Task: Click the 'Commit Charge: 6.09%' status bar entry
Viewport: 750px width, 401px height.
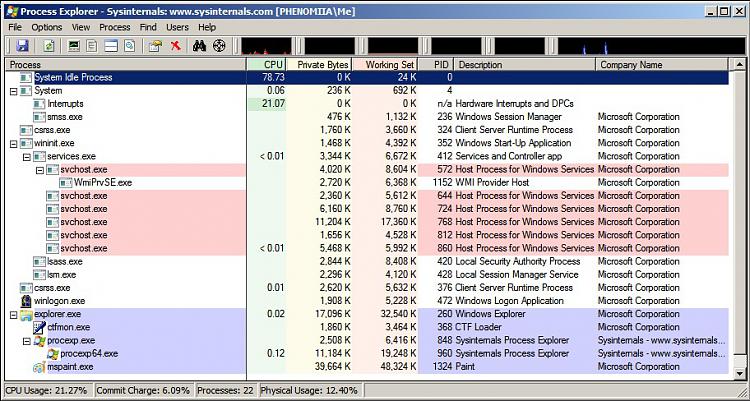Action: [x=143, y=390]
